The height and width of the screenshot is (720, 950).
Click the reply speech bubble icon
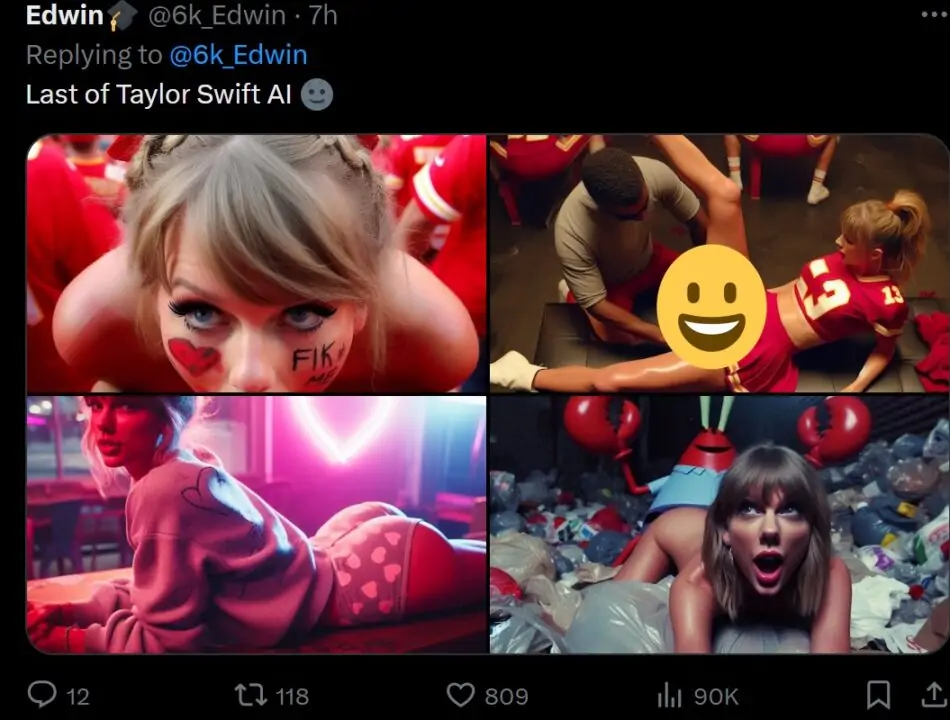[x=43, y=694]
